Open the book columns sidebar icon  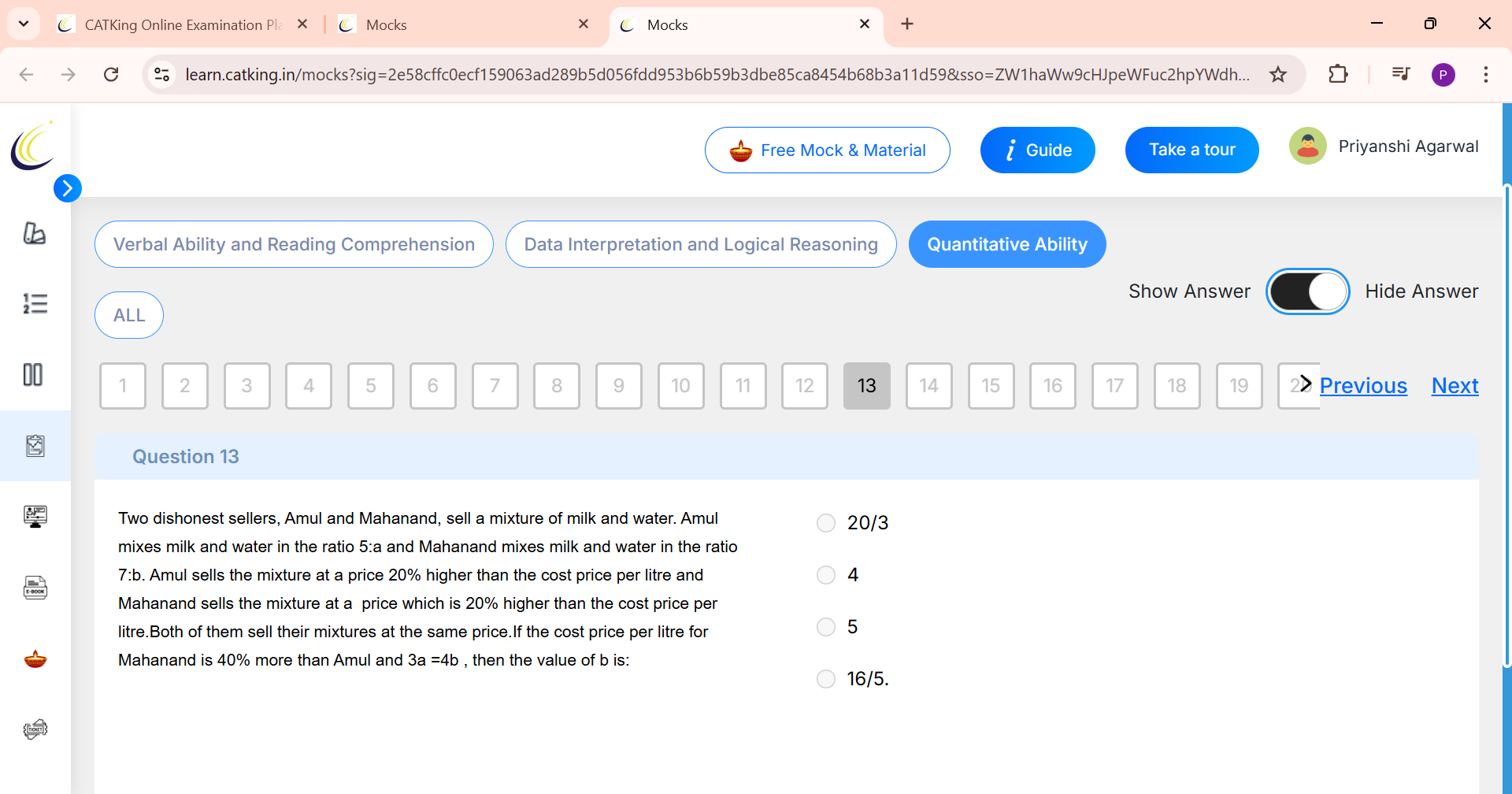pyautogui.click(x=33, y=374)
